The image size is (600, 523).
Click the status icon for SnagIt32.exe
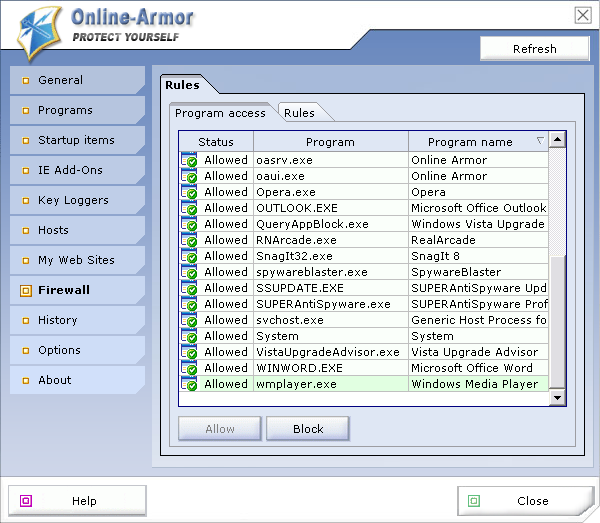[x=189, y=256]
